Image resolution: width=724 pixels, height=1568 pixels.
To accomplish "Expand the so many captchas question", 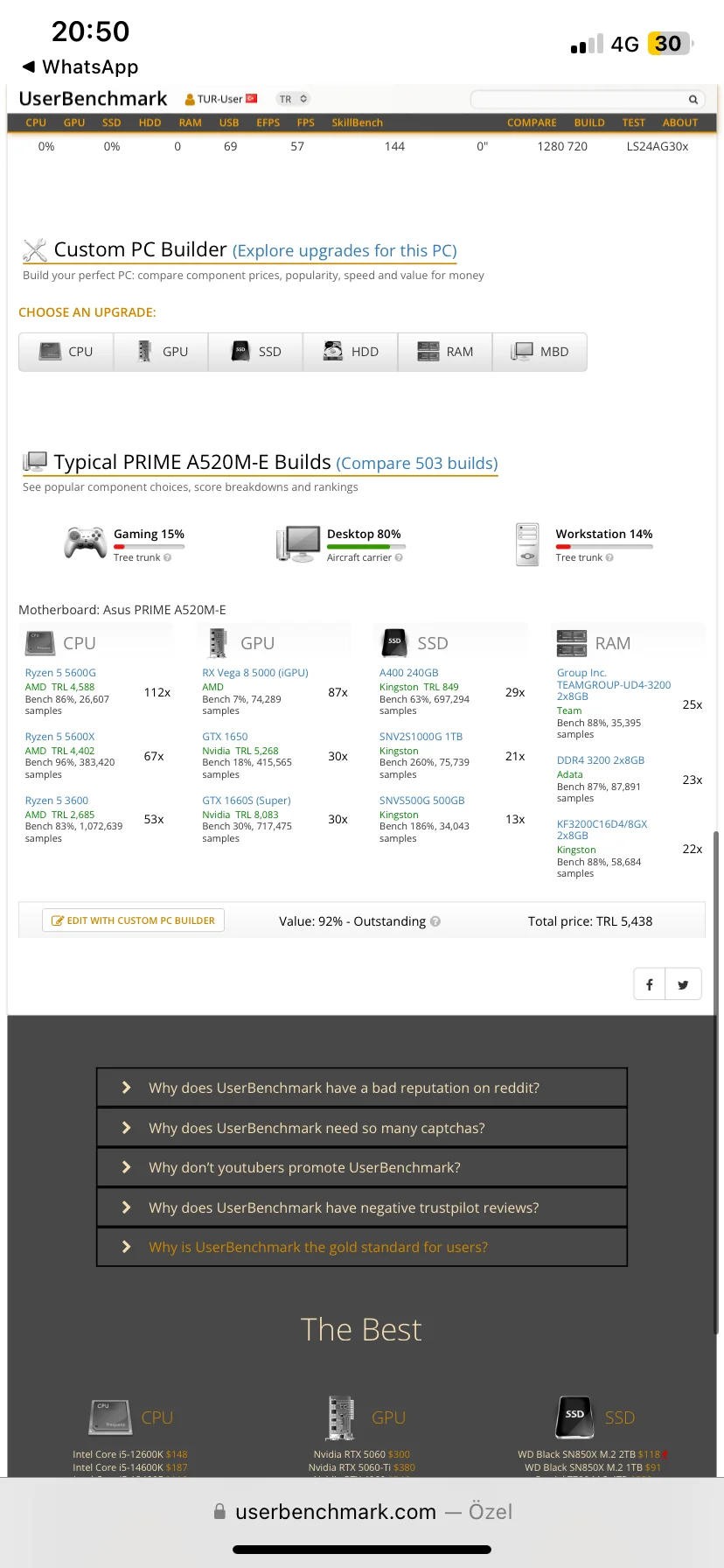I will (362, 1128).
